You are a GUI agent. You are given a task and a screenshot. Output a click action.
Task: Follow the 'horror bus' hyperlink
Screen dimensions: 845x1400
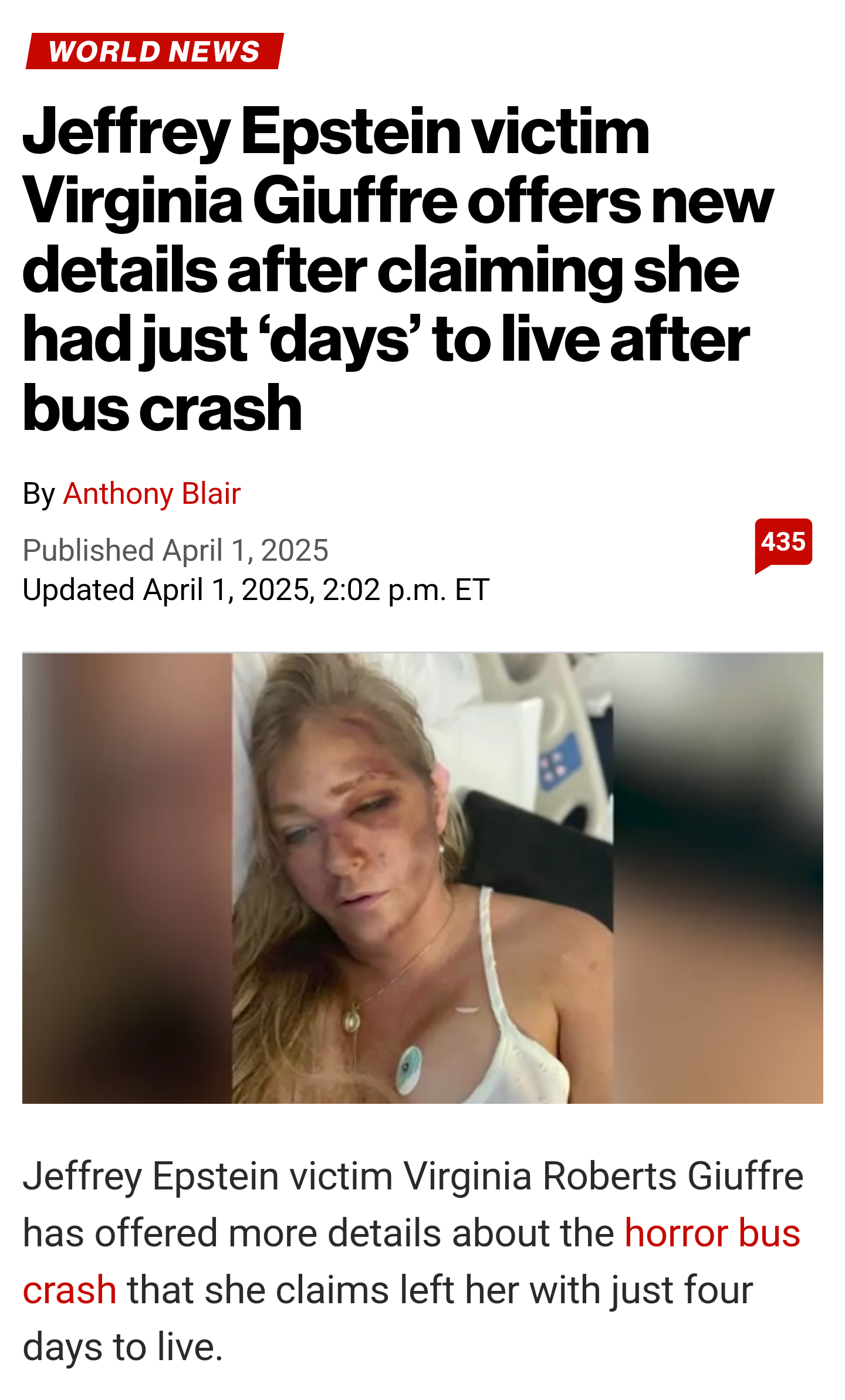pos(712,1233)
